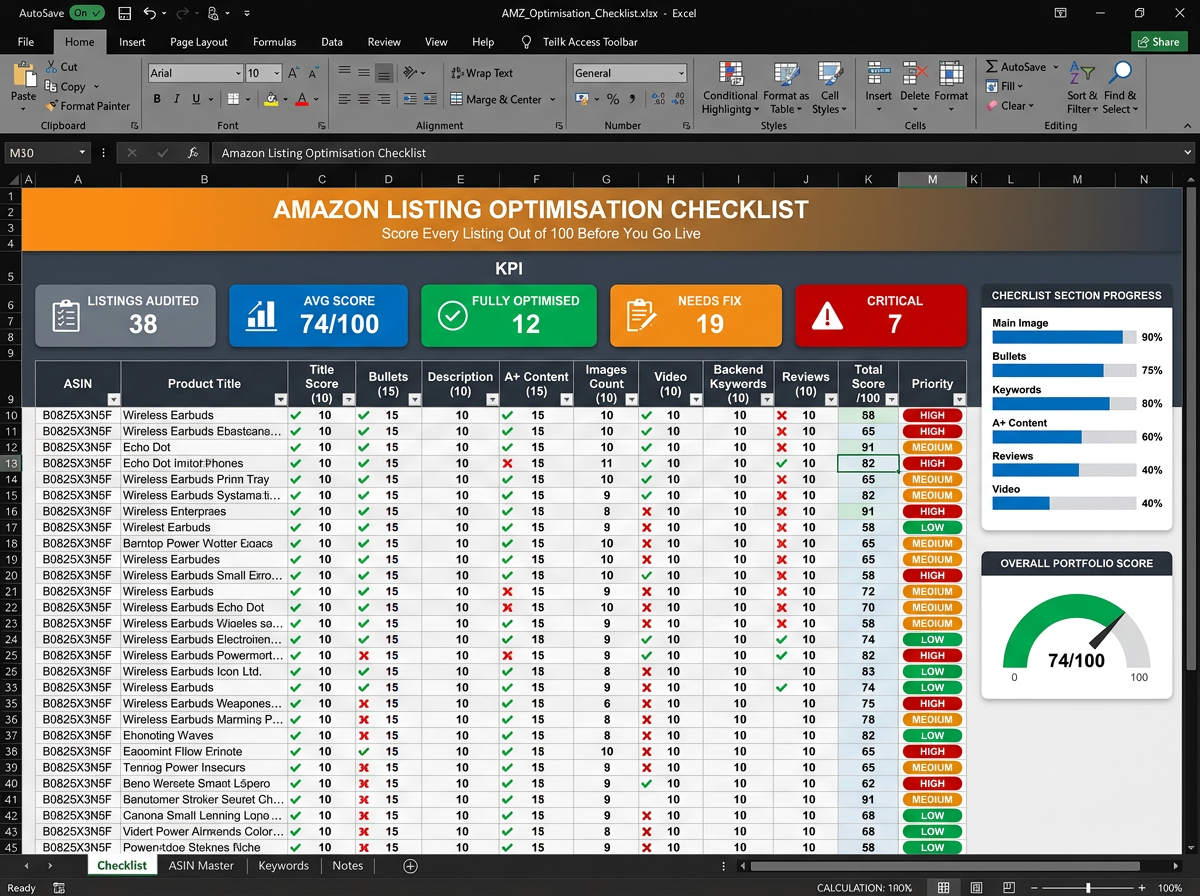Click the Redo arrow
1200x896 pixels.
point(182,14)
